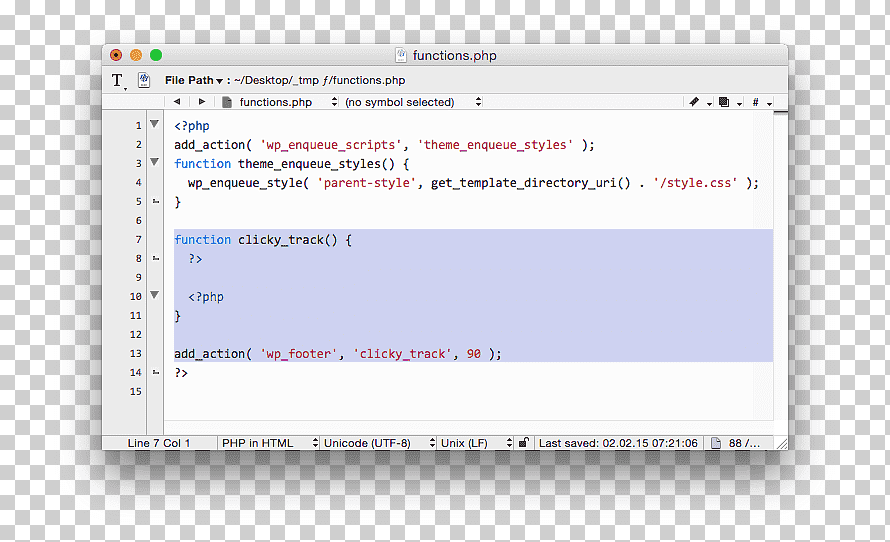Go to next document with right arrow
The image size is (890, 542).
pos(201,102)
